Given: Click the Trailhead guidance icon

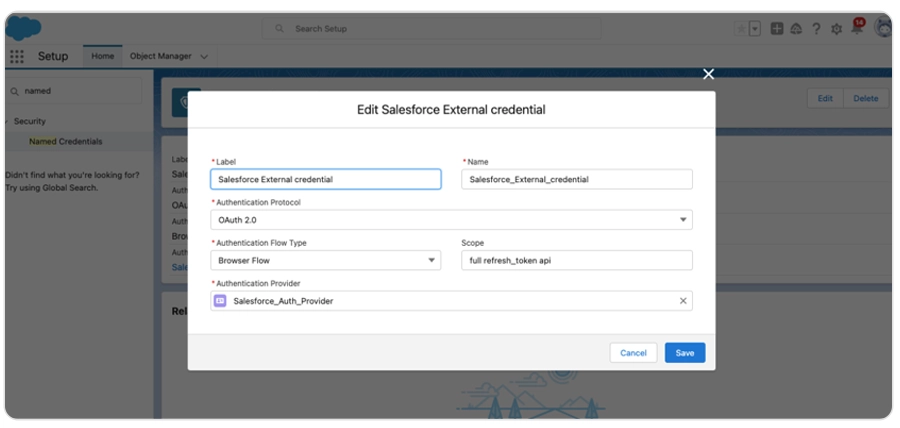Looking at the screenshot, I should coord(796,29).
